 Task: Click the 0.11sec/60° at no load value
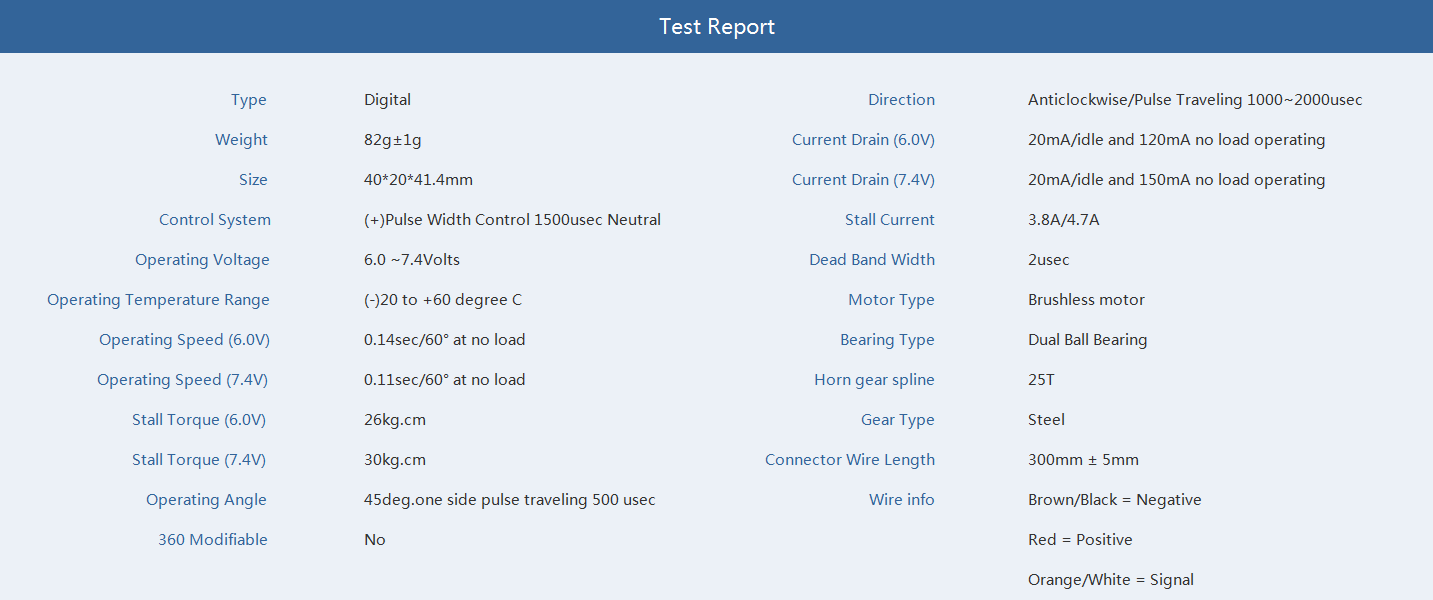point(445,380)
